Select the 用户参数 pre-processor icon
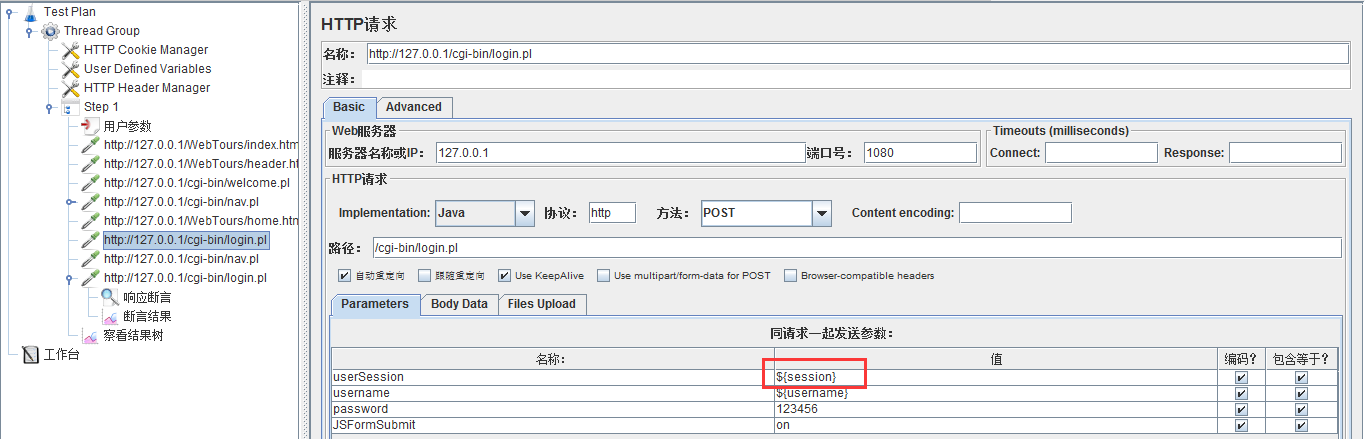 pyautogui.click(x=90, y=126)
